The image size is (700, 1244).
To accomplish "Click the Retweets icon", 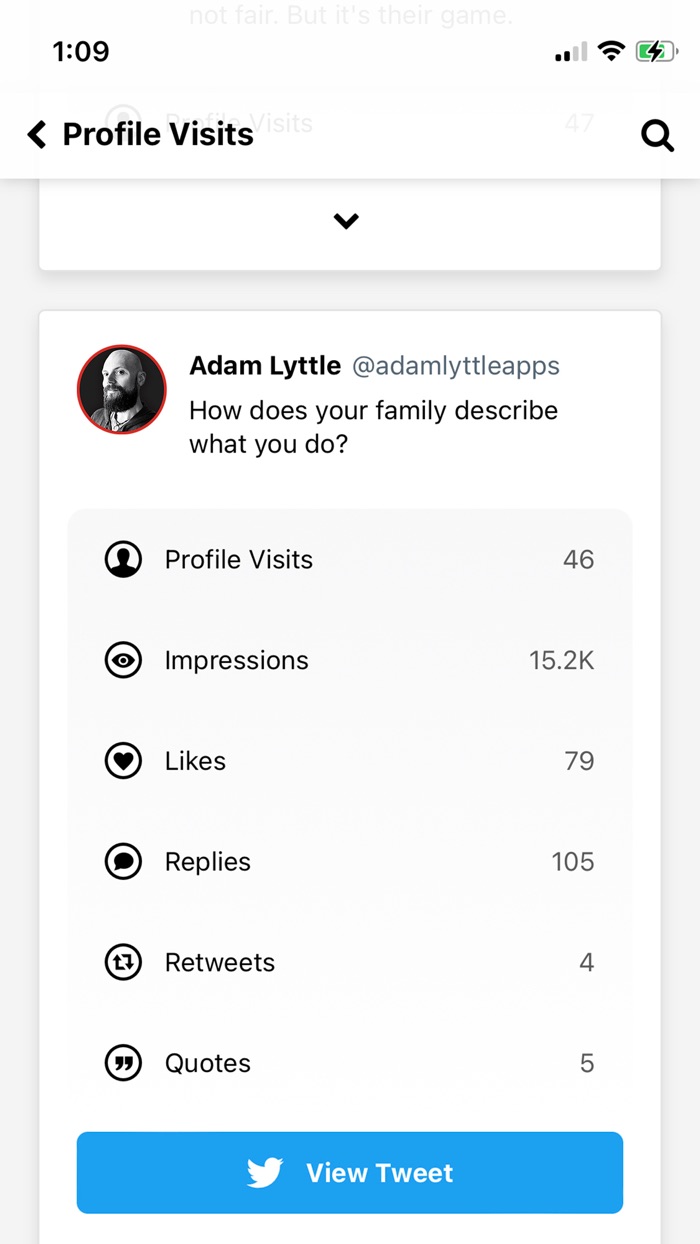I will tap(123, 962).
